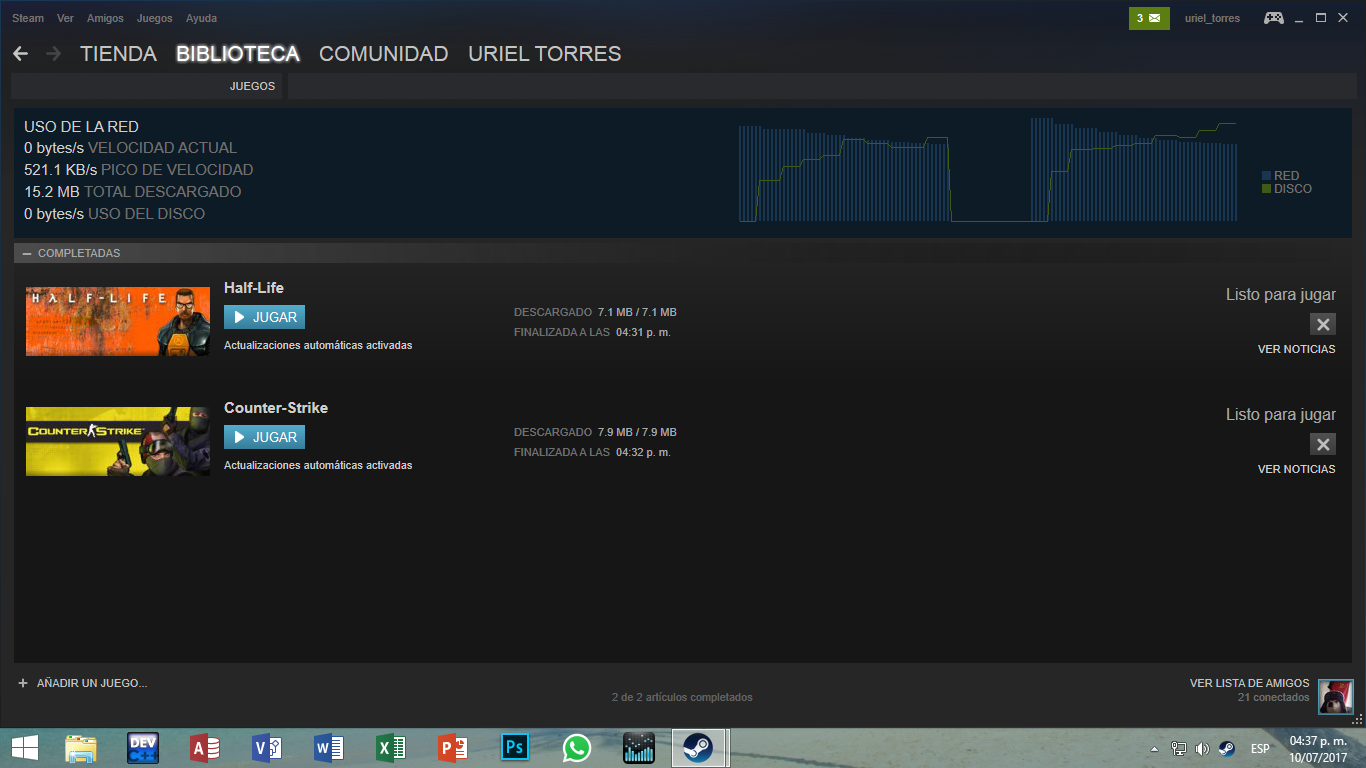Launch PowerPoint from the taskbar
This screenshot has width=1366, height=768.
[453, 748]
